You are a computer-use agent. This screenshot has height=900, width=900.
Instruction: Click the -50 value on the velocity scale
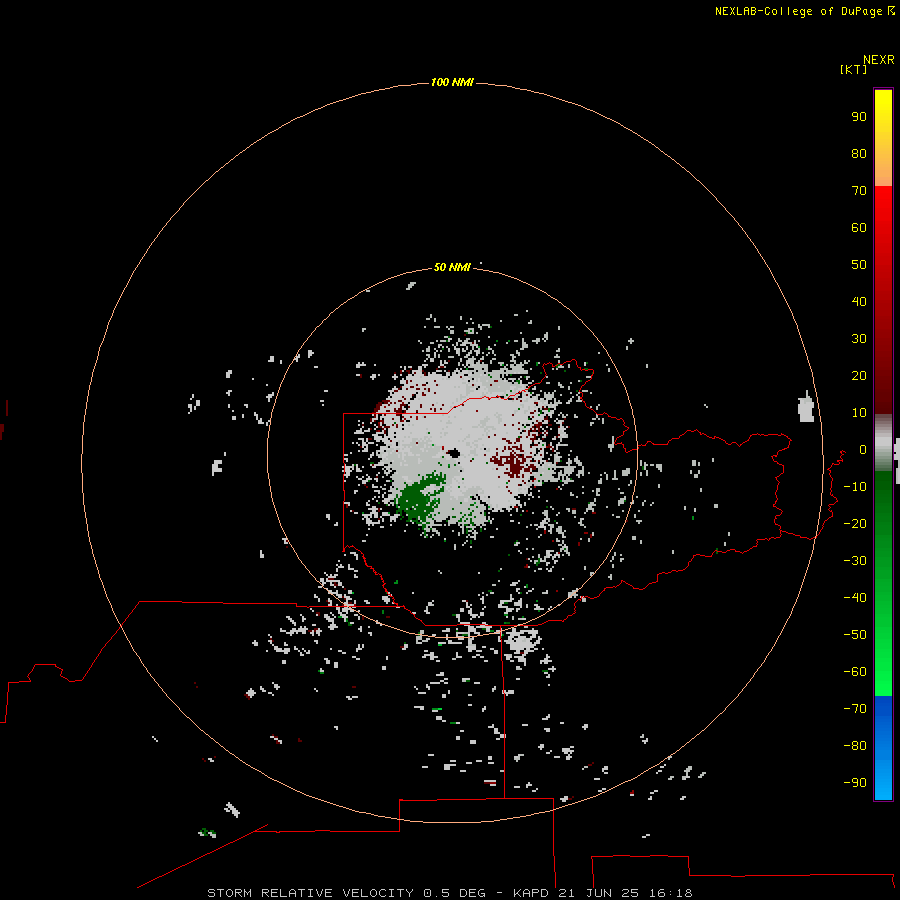(x=855, y=635)
